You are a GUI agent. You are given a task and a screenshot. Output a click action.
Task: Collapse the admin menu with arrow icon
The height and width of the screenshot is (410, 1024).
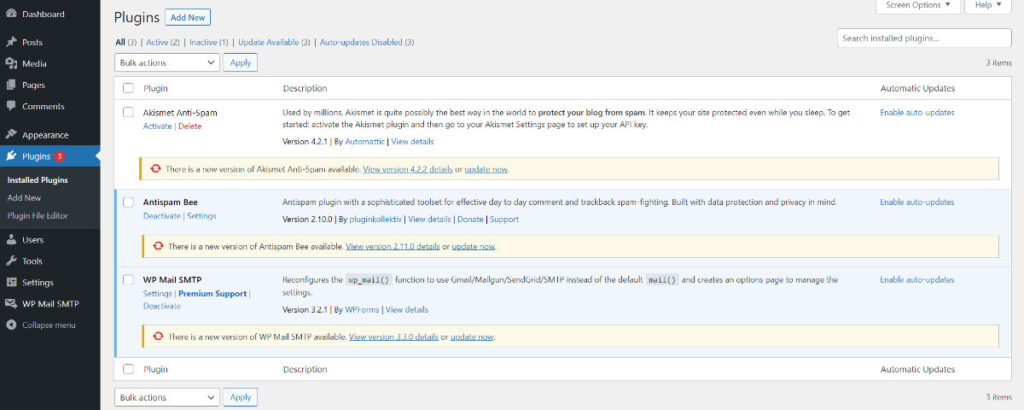pos(11,325)
